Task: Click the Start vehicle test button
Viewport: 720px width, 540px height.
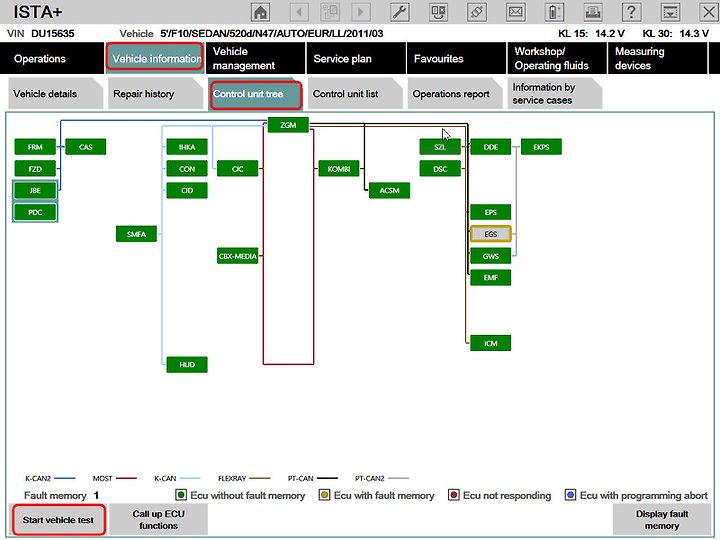Action: (58, 520)
